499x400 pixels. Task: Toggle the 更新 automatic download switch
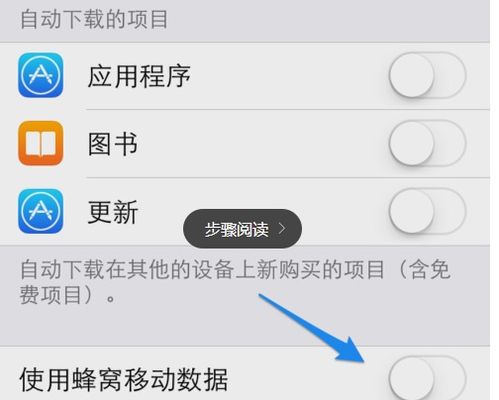[x=427, y=211]
